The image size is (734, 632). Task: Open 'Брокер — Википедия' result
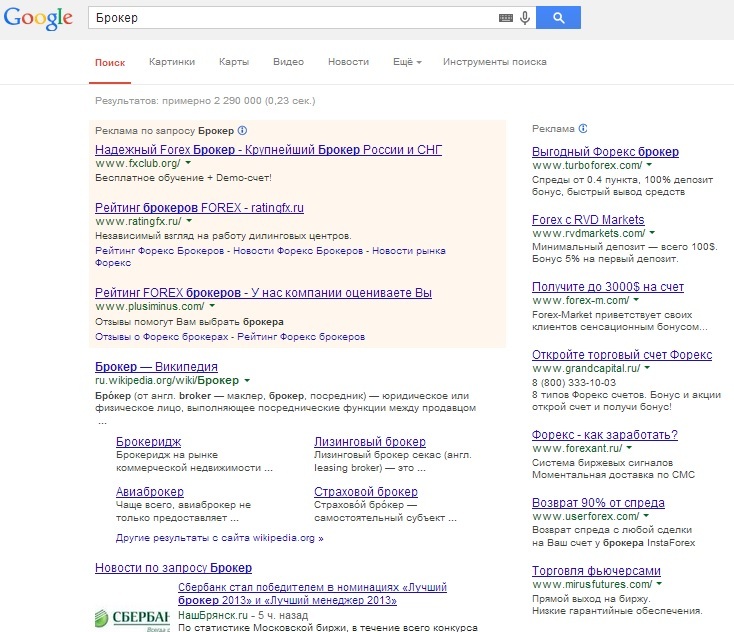(156, 367)
